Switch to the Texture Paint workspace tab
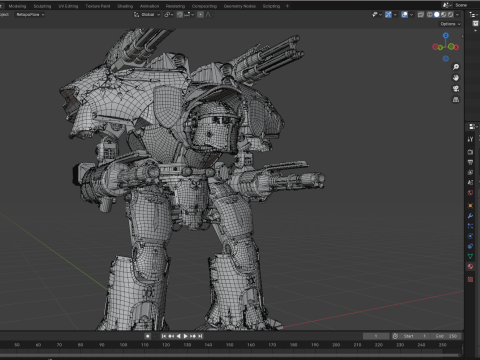Screen dimensions: 480x360 pos(98,6)
